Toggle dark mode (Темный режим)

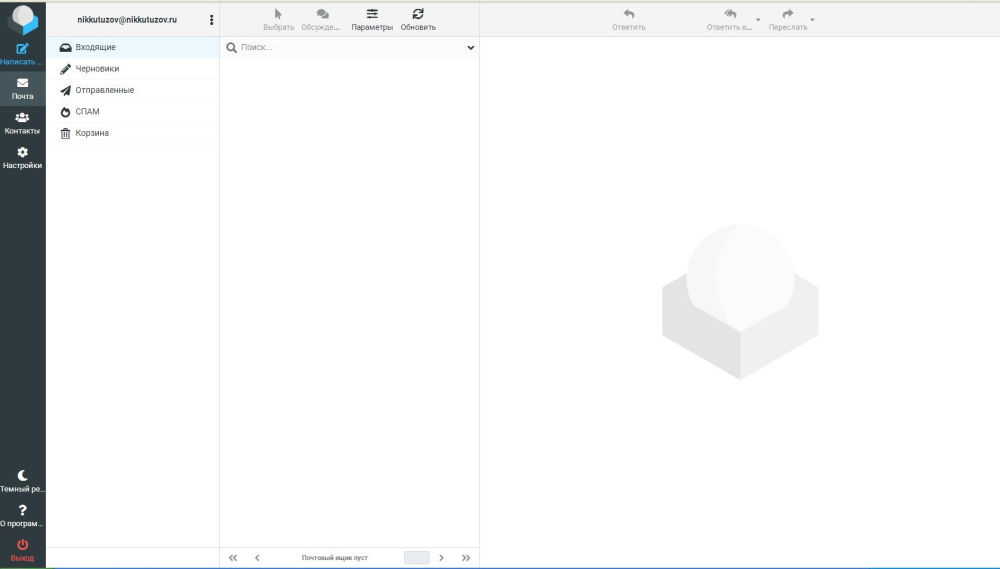pyautogui.click(x=22, y=482)
